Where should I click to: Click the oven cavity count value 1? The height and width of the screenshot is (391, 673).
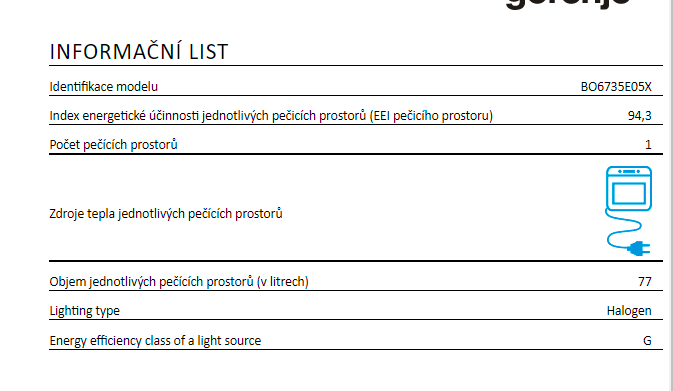(x=648, y=145)
